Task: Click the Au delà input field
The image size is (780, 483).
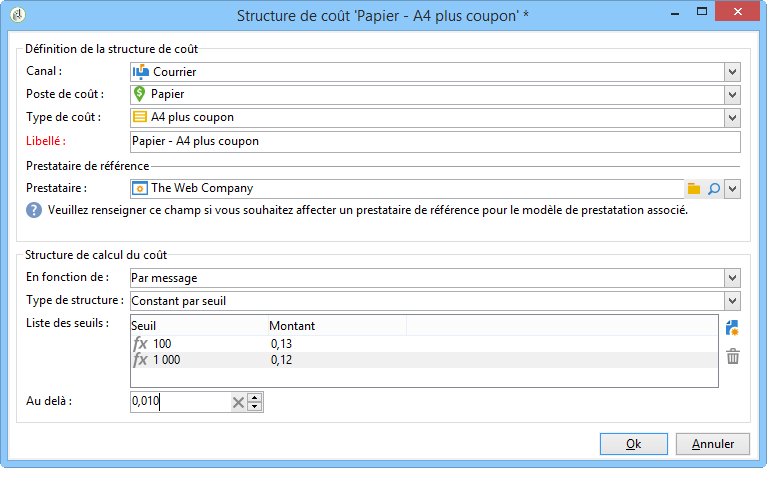Action: pyautogui.click(x=181, y=402)
